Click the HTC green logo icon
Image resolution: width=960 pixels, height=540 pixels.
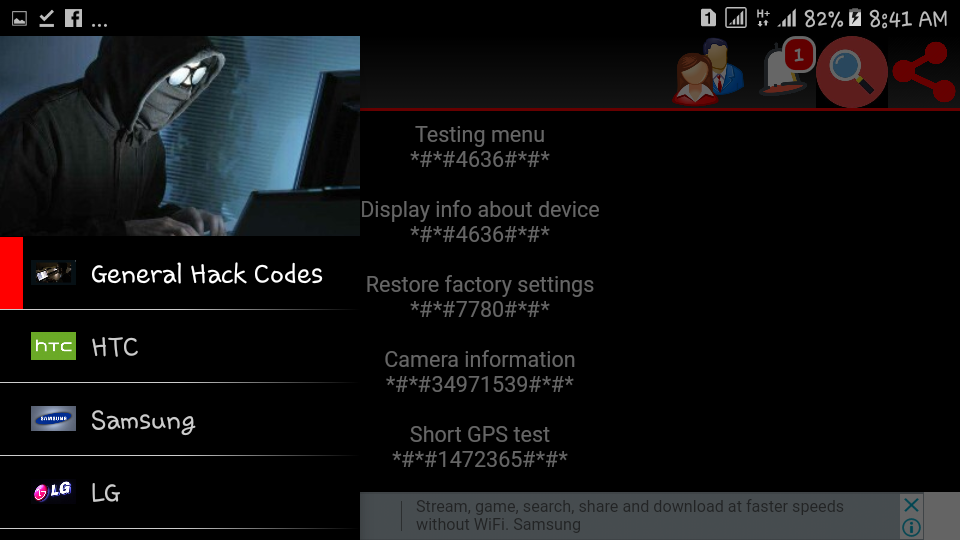click(53, 346)
